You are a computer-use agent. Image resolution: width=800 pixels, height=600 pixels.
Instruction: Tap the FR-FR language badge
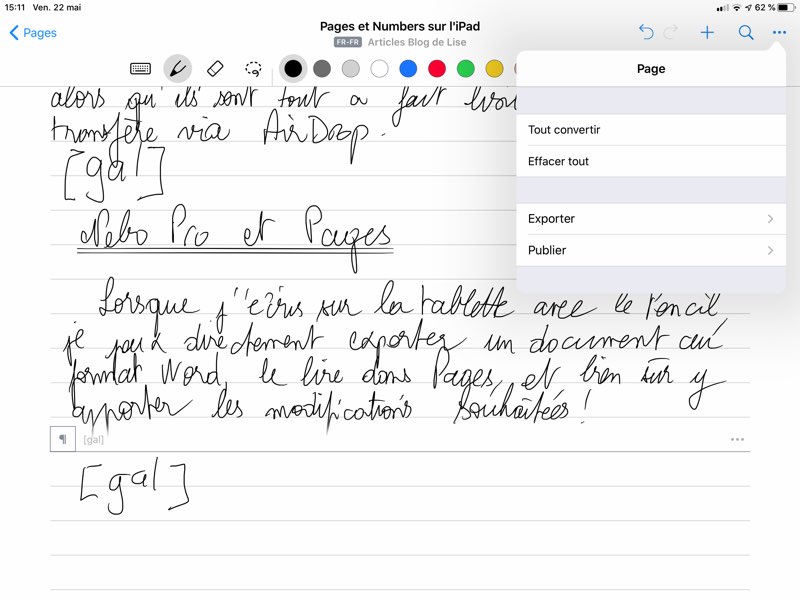coord(348,43)
